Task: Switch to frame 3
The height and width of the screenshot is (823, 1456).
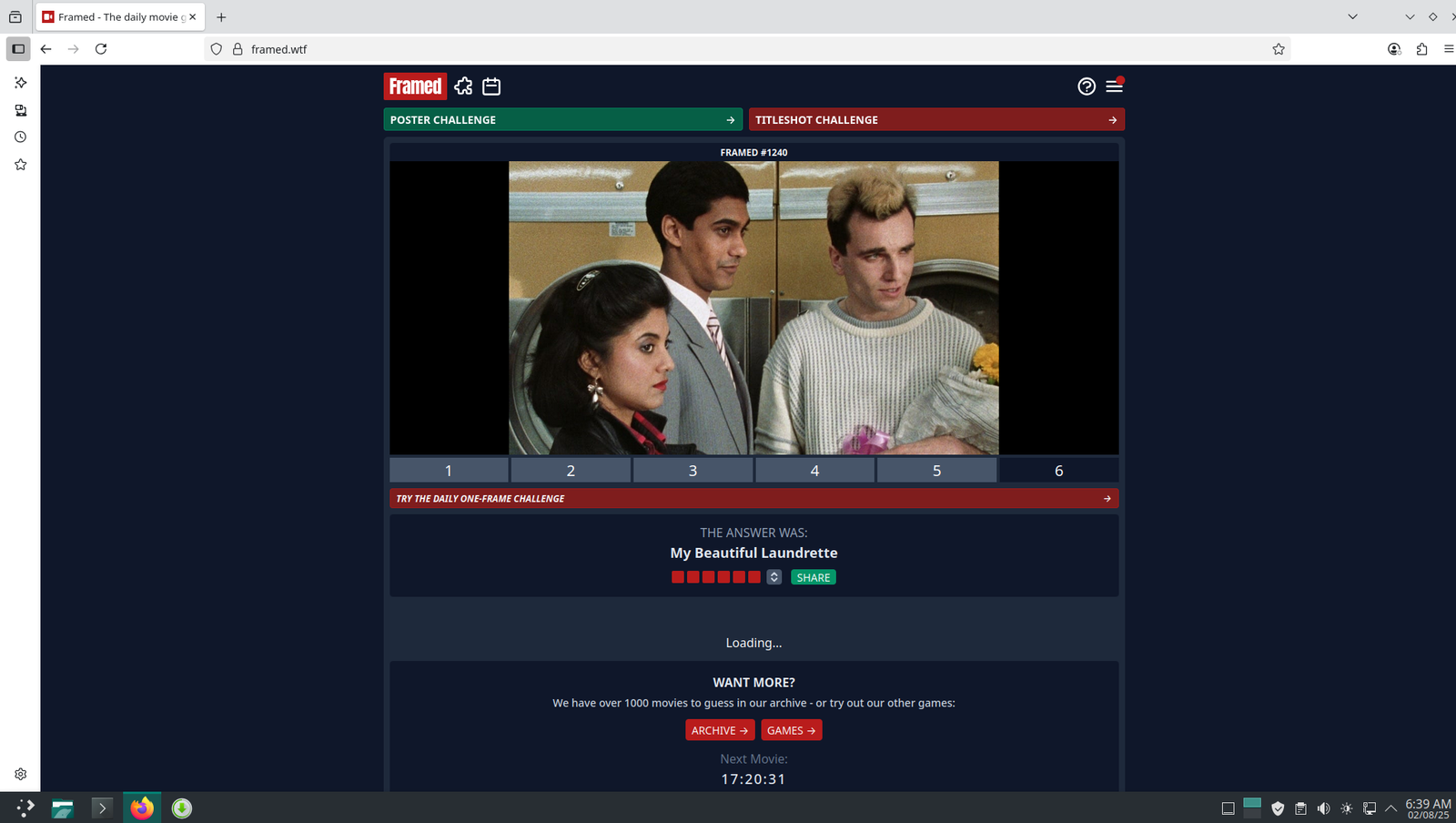Action: tap(693, 471)
